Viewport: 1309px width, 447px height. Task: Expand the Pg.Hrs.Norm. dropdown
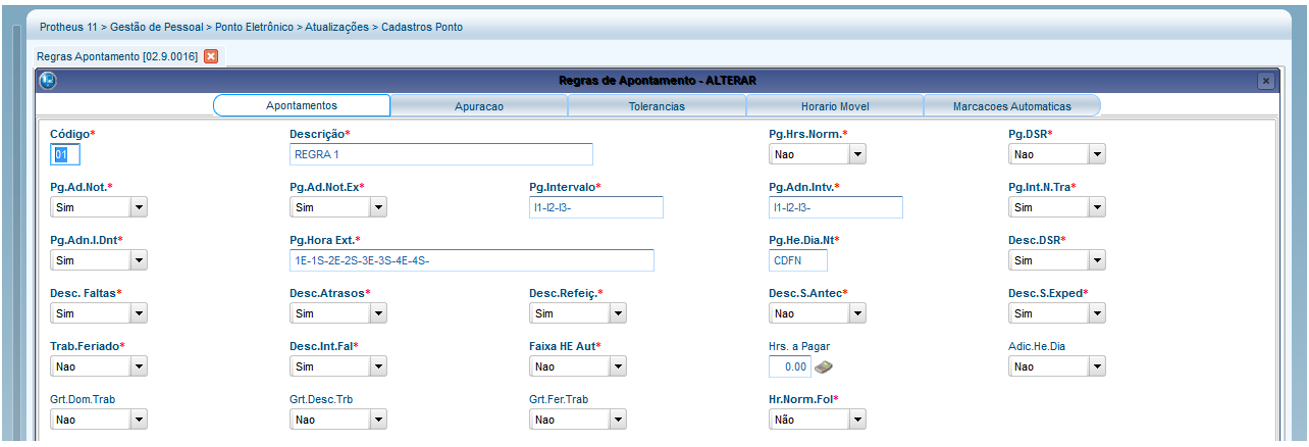[857, 155]
